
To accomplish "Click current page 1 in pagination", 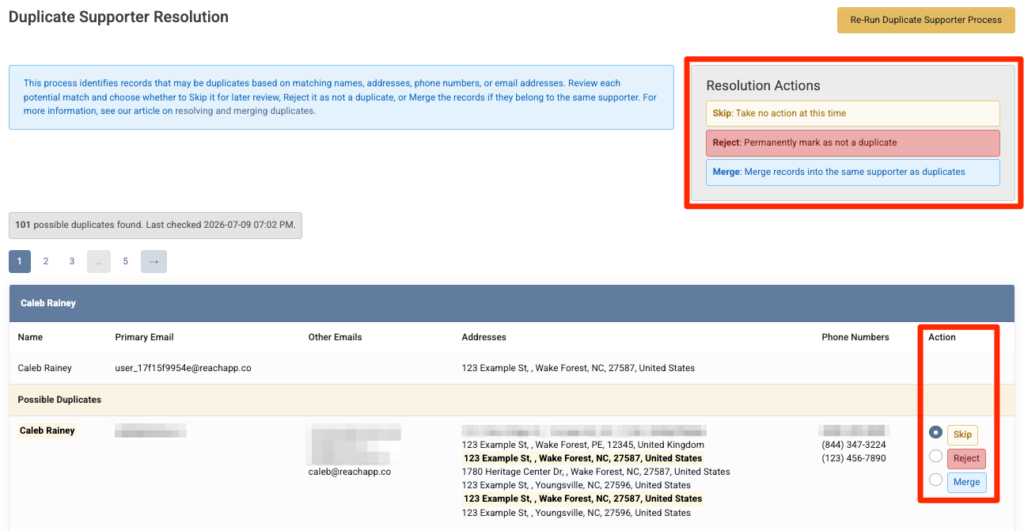I will coord(20,261).
